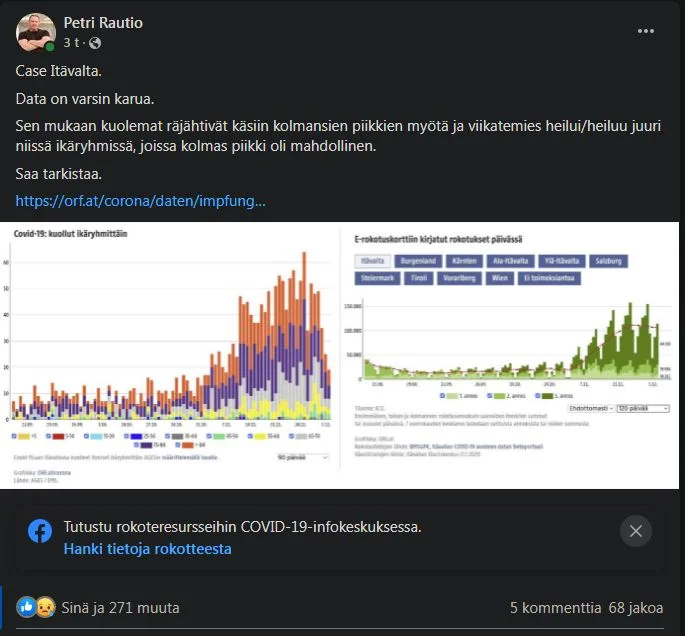Select the Ylä-Itävalta tab
Image resolution: width=685 pixels, height=636 pixels.
tap(561, 261)
